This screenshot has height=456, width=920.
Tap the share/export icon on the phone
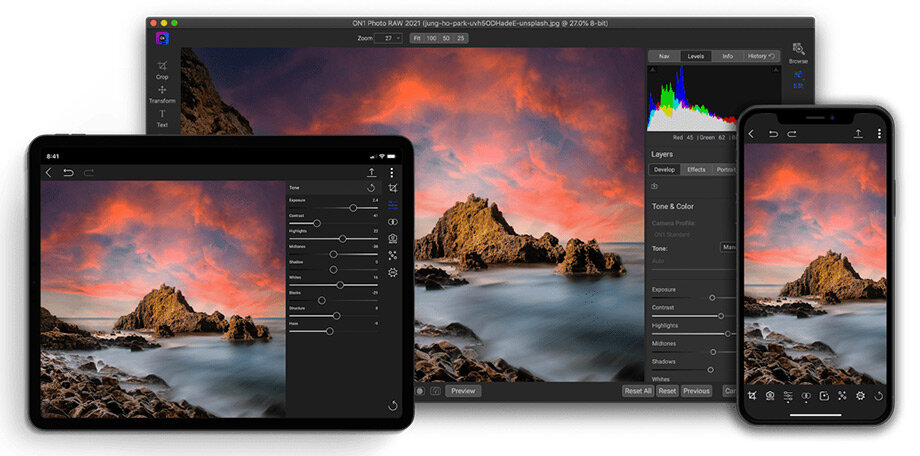[x=858, y=134]
